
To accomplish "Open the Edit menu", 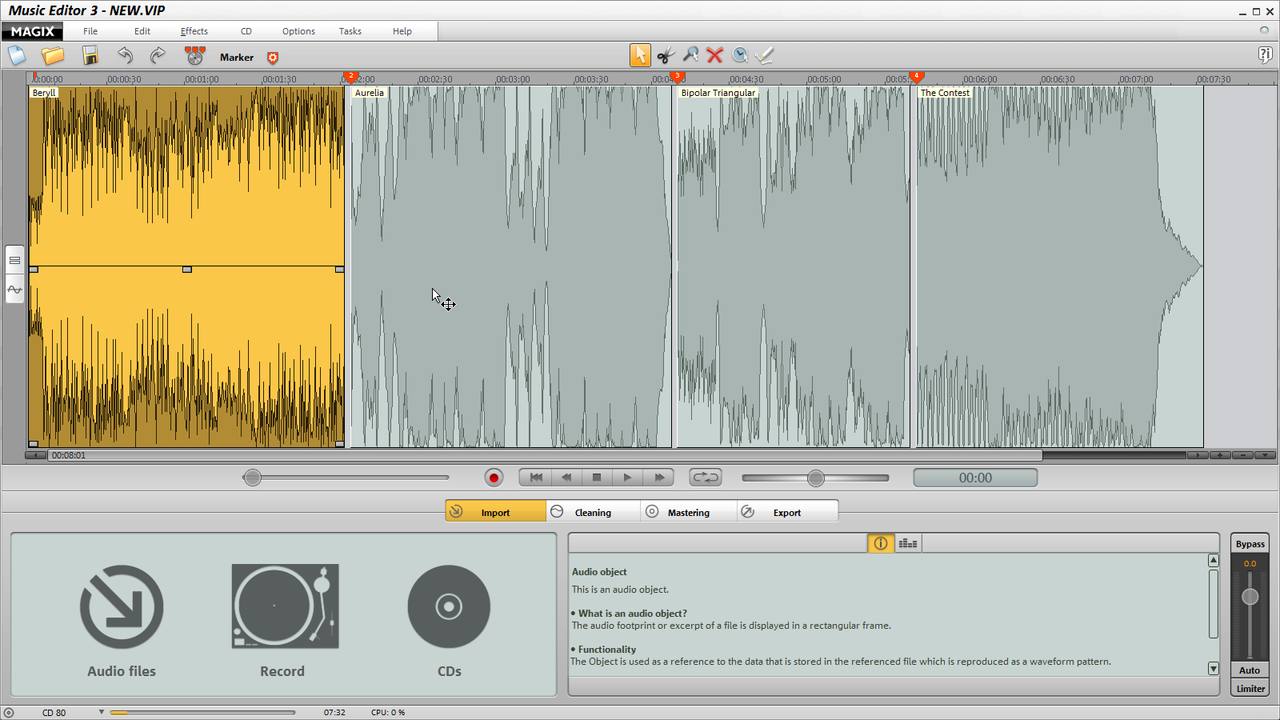I will tap(142, 31).
